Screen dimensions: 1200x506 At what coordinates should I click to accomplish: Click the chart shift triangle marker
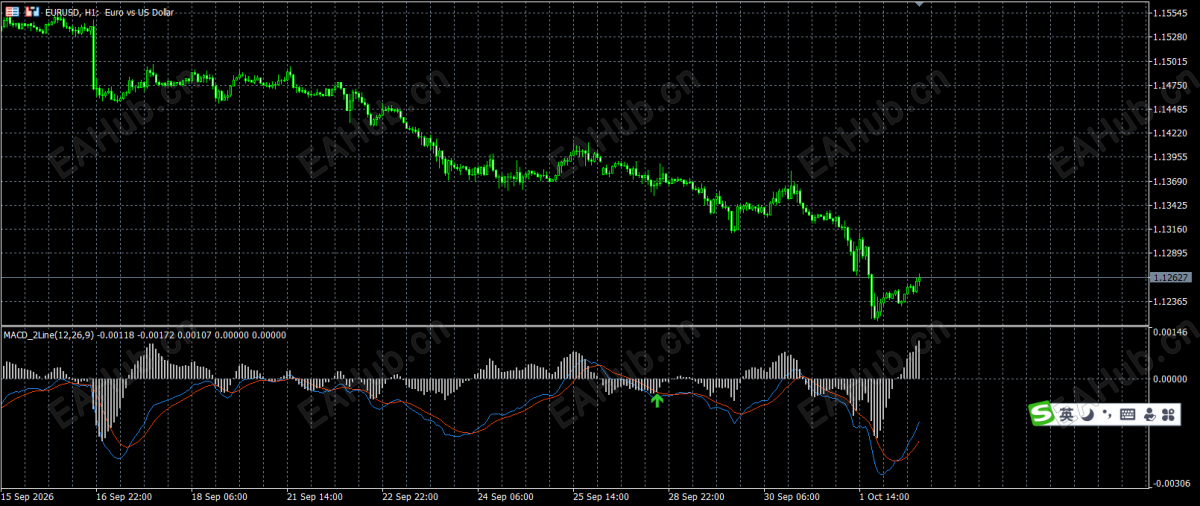[919, 4]
